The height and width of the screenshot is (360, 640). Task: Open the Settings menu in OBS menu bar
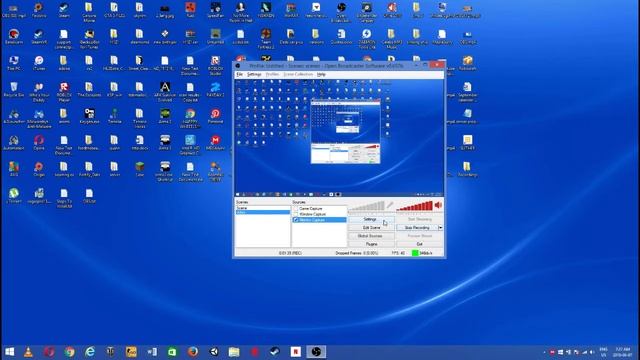pos(254,74)
